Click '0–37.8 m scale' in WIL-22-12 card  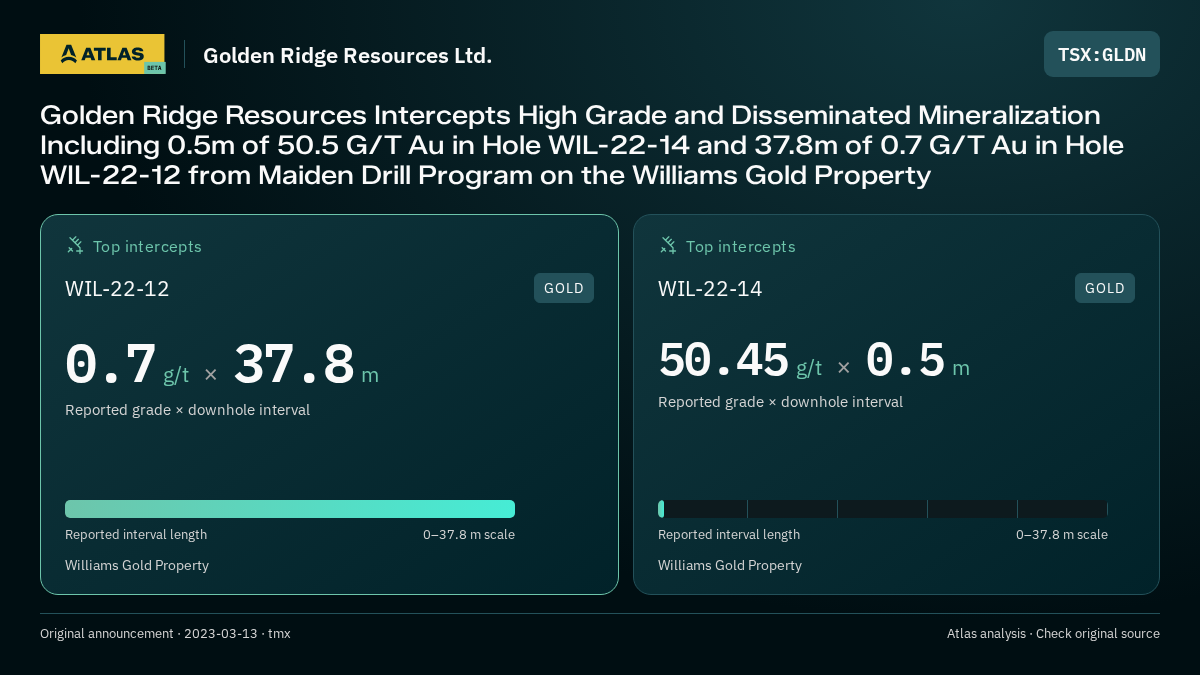click(469, 535)
